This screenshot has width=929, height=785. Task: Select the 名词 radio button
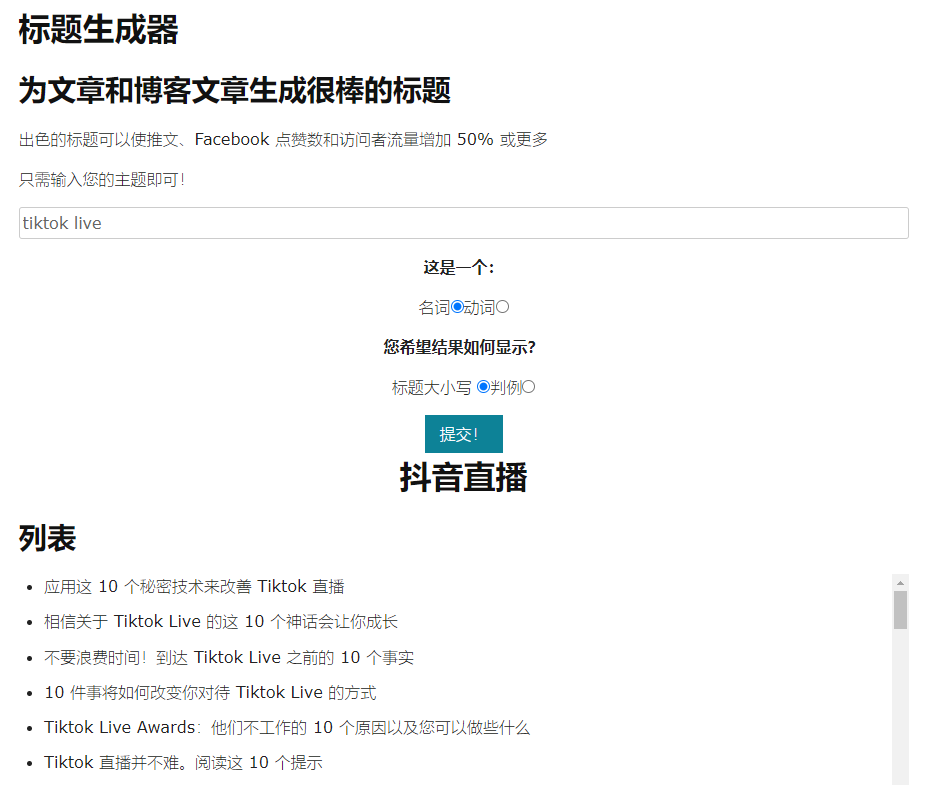coord(457,307)
